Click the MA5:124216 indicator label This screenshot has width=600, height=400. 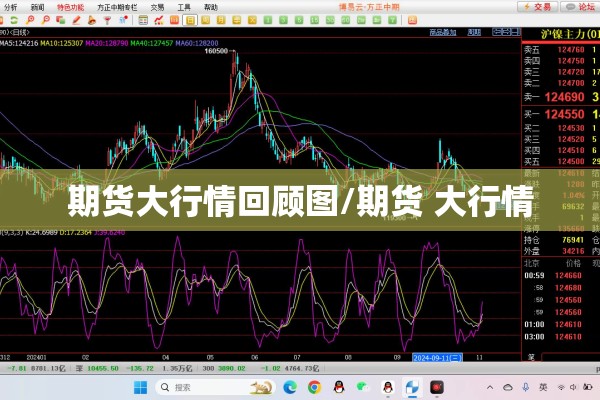tap(19, 43)
